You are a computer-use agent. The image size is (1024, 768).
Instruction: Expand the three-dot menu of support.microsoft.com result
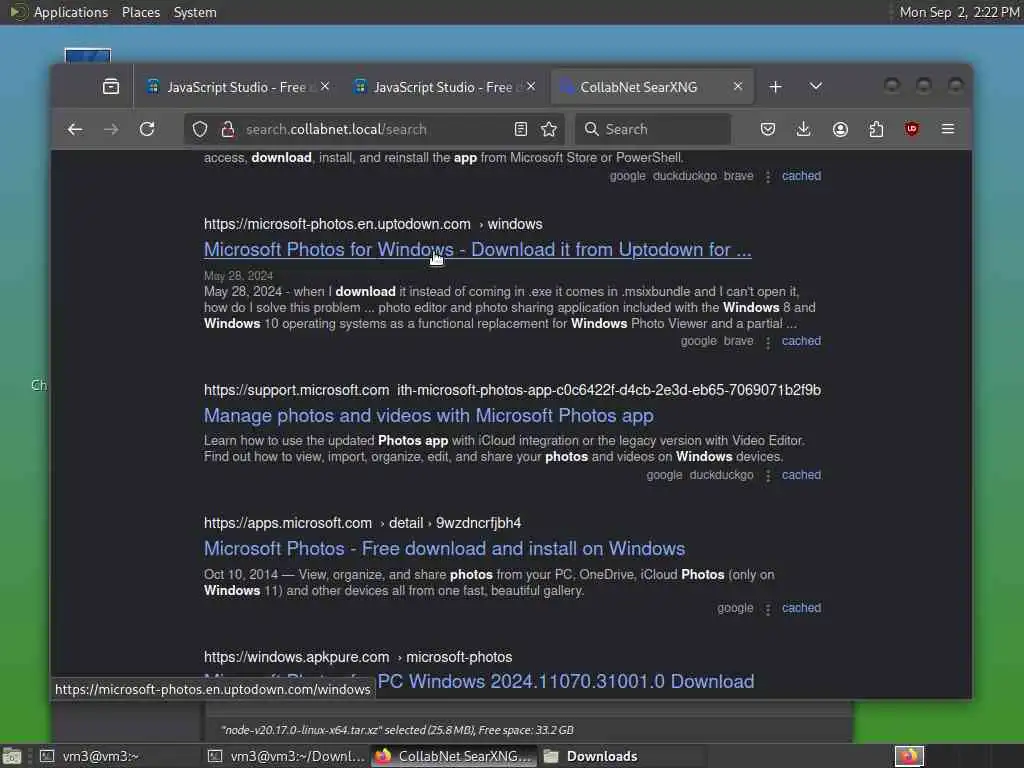pos(768,476)
